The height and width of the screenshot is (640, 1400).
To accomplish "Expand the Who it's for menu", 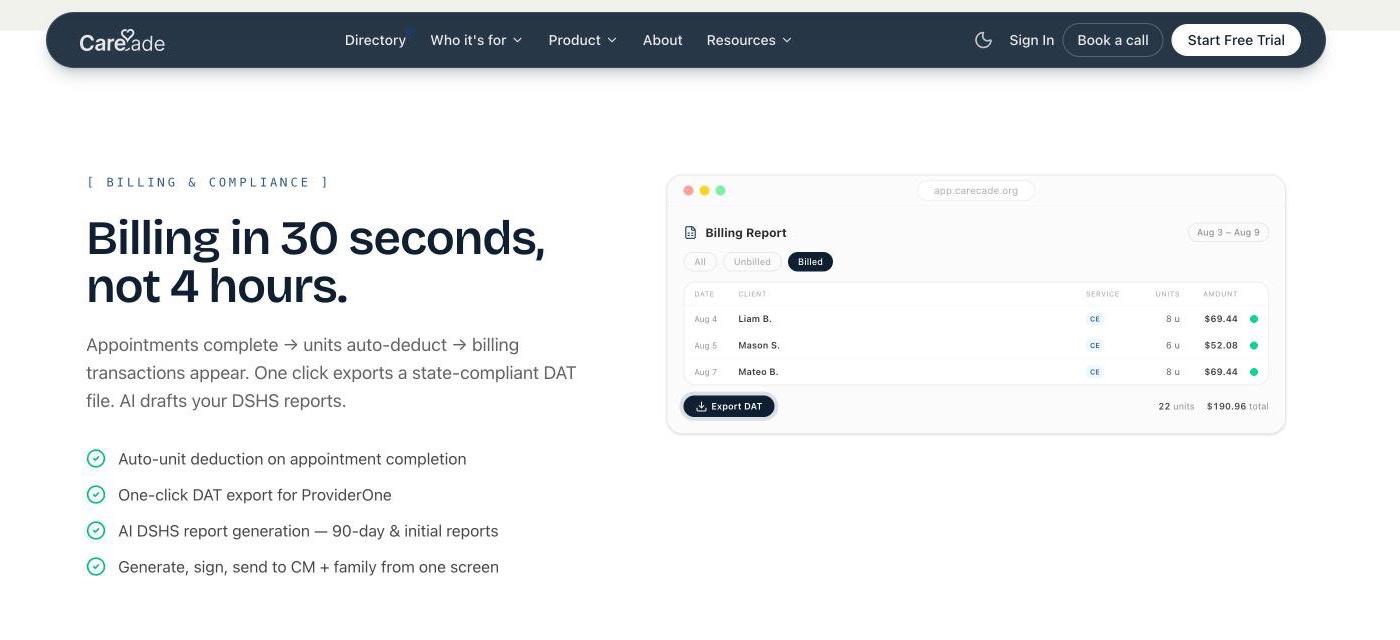I will click(x=476, y=40).
